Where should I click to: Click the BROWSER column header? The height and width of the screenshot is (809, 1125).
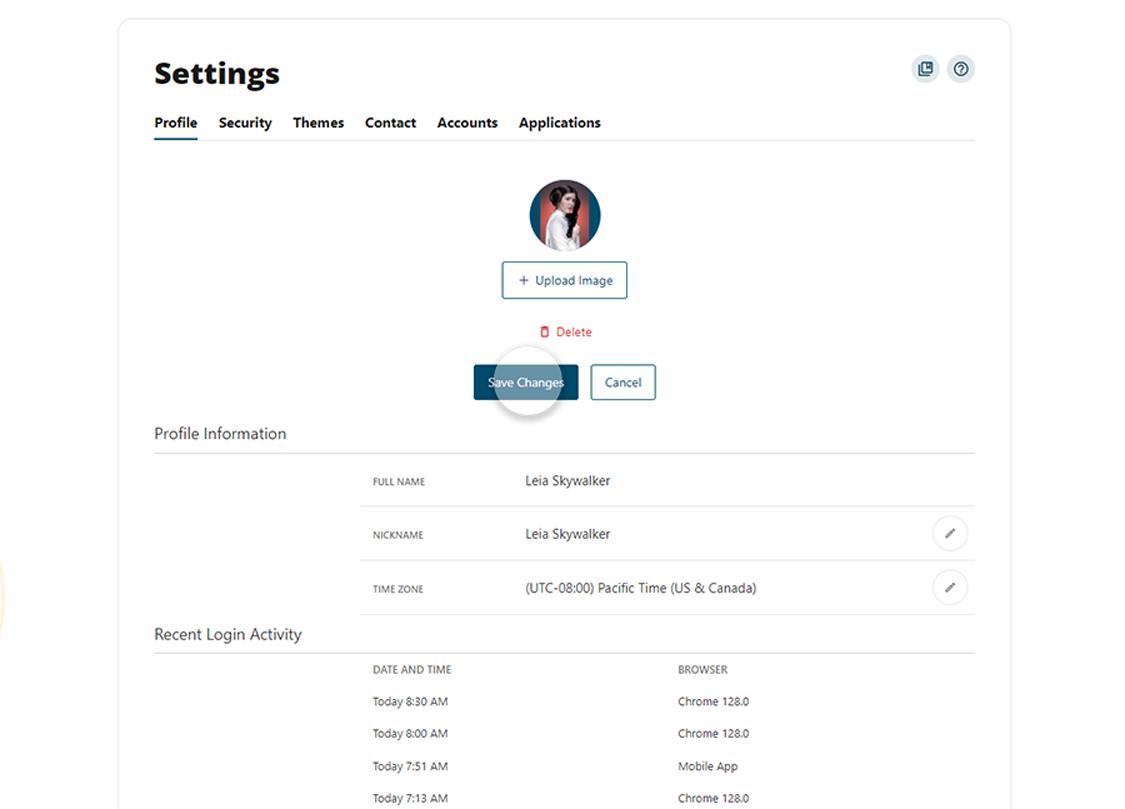(x=702, y=669)
